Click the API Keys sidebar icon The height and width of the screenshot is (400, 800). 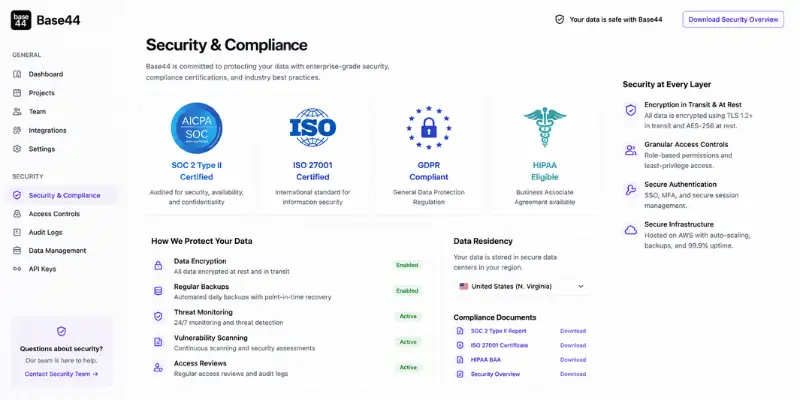click(x=17, y=269)
